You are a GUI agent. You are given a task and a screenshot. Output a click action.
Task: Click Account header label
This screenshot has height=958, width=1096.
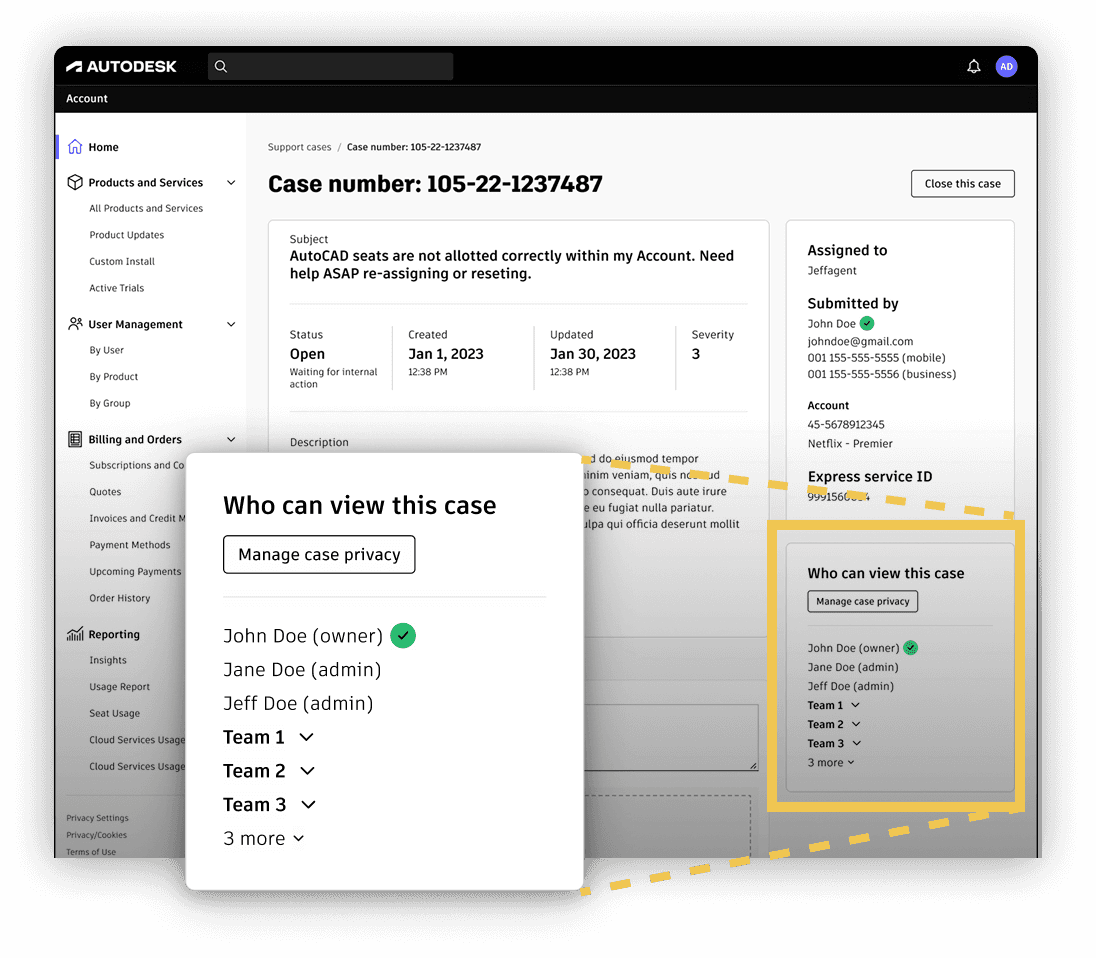pyautogui.click(x=87, y=99)
